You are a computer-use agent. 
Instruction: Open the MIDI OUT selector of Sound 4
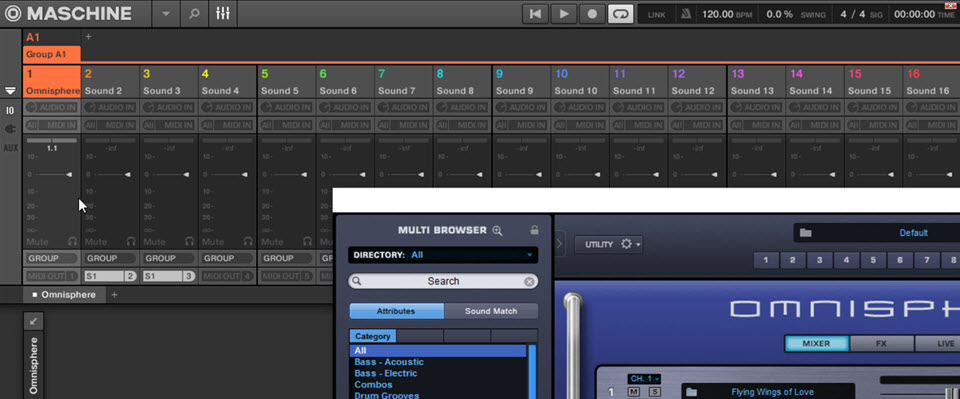pos(228,276)
